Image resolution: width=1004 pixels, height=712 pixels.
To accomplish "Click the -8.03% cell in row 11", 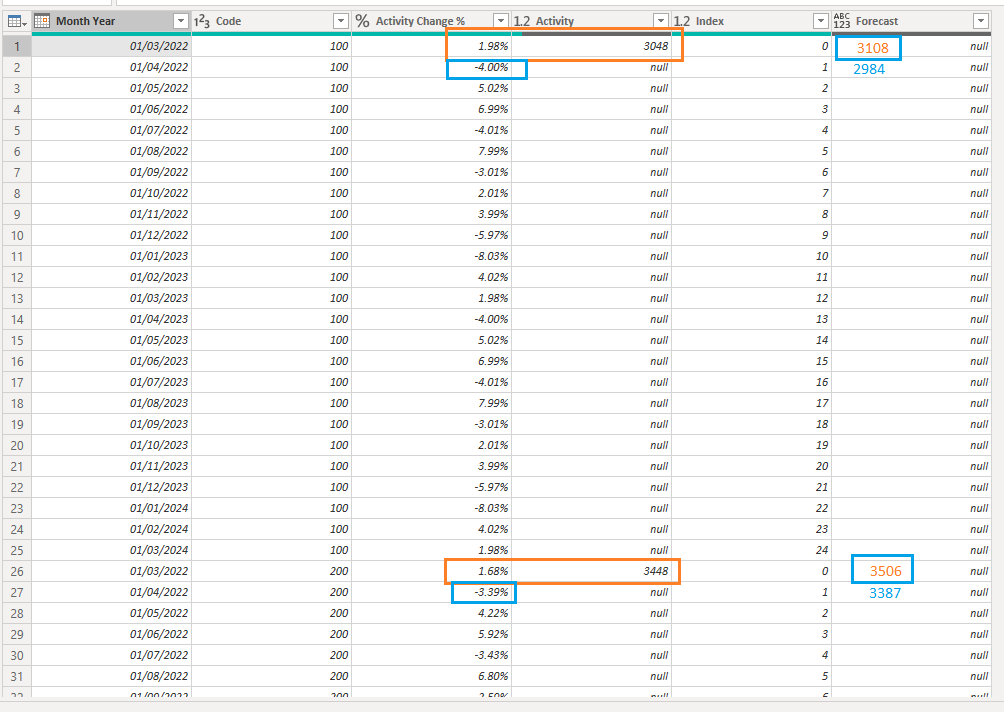I will (432, 256).
